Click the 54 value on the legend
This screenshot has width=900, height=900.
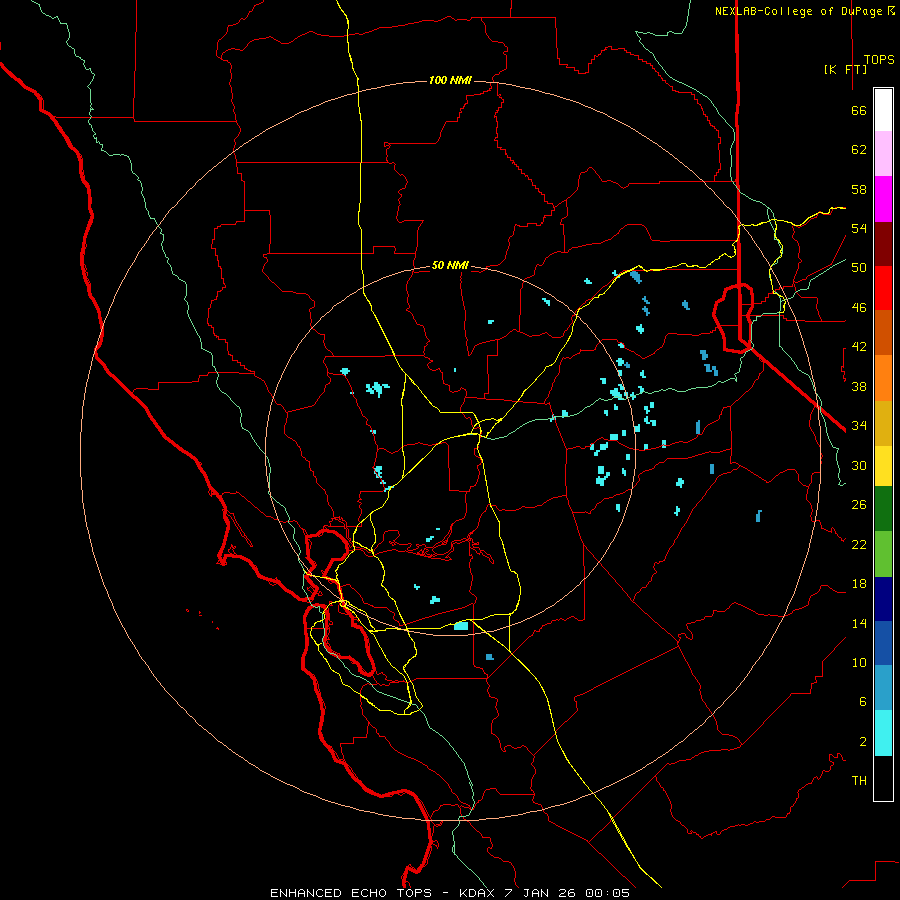pos(859,228)
